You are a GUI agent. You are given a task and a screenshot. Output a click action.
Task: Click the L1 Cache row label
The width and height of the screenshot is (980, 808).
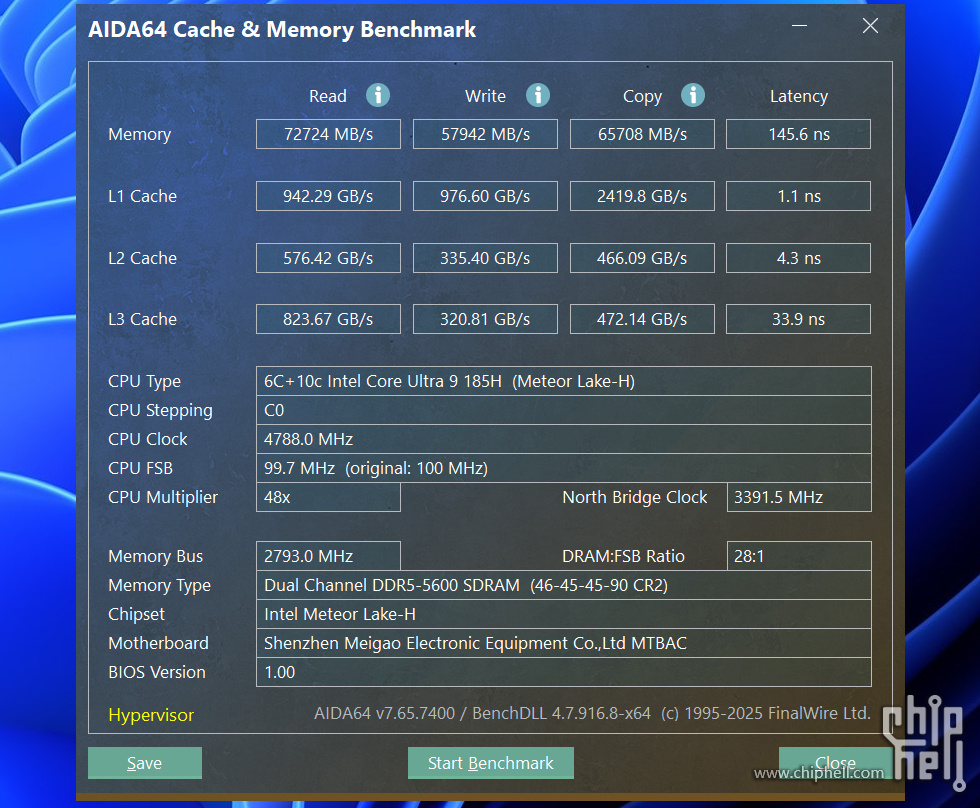[142, 196]
